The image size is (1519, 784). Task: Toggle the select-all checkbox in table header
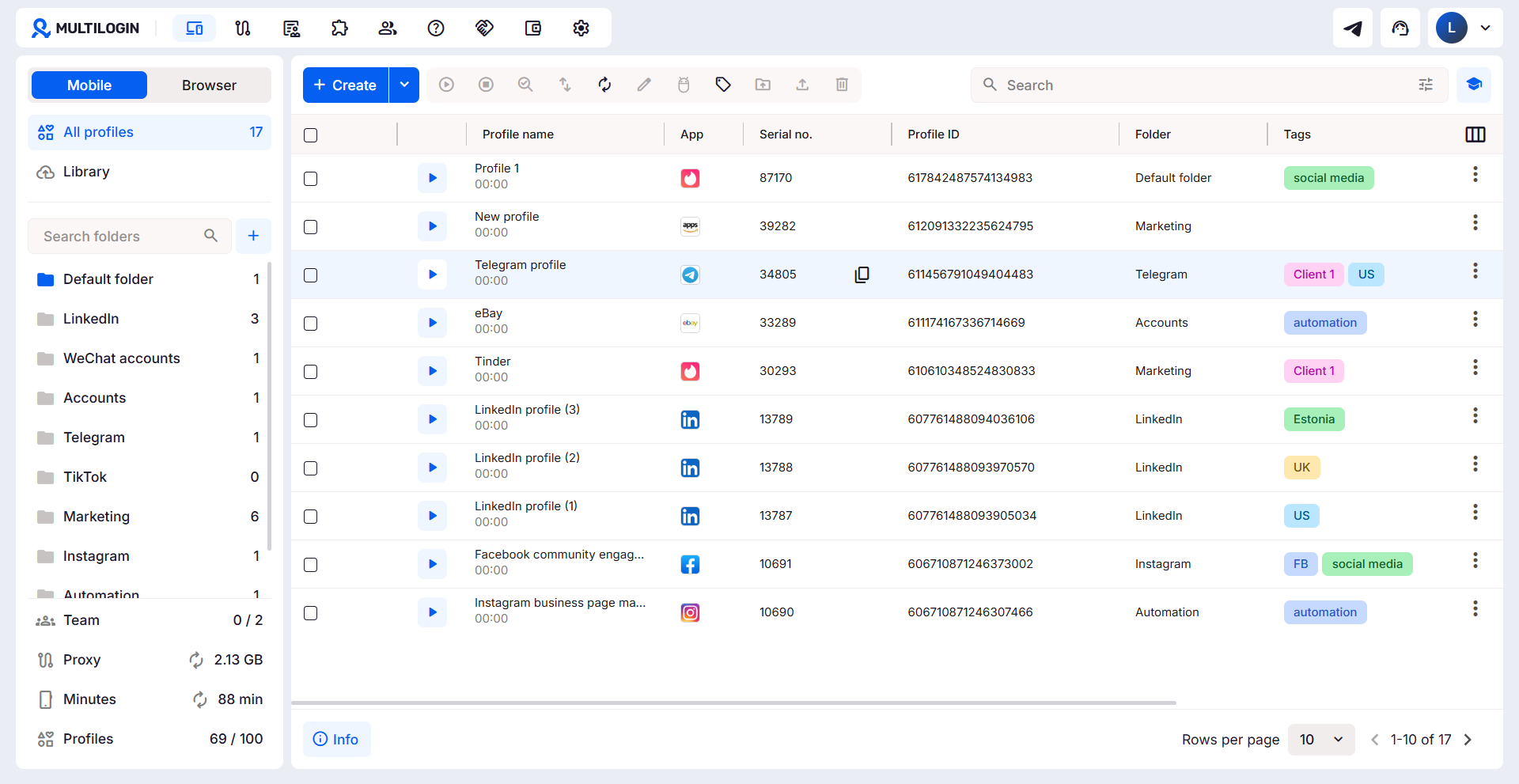pyautogui.click(x=311, y=135)
